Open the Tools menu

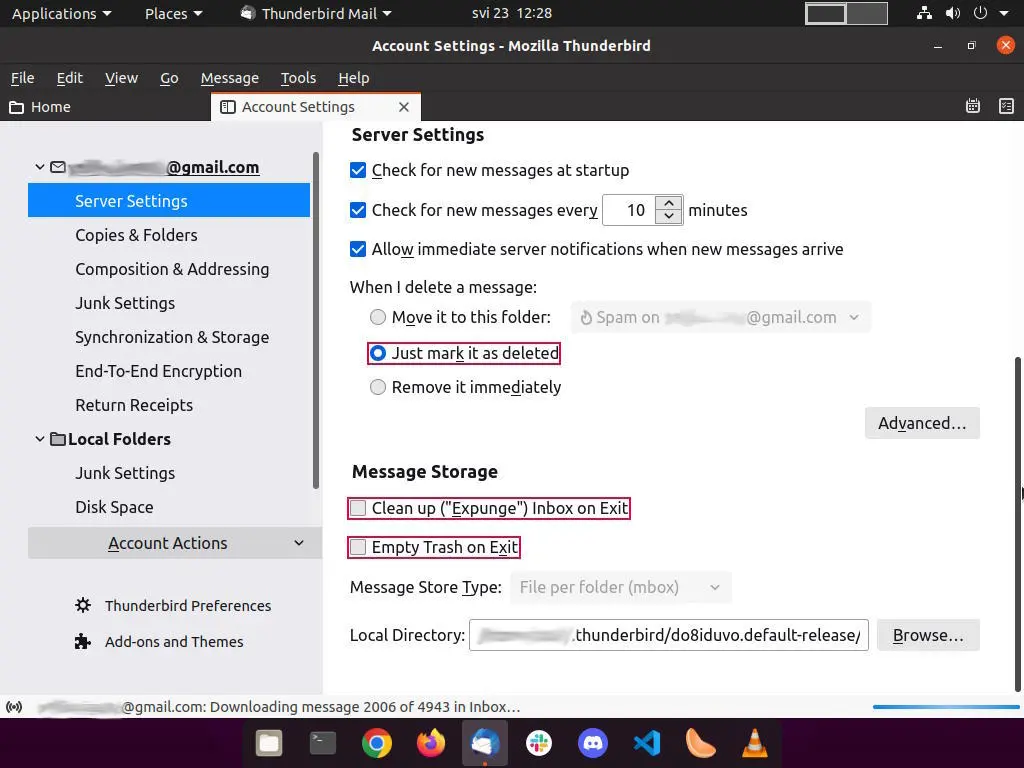tap(297, 78)
